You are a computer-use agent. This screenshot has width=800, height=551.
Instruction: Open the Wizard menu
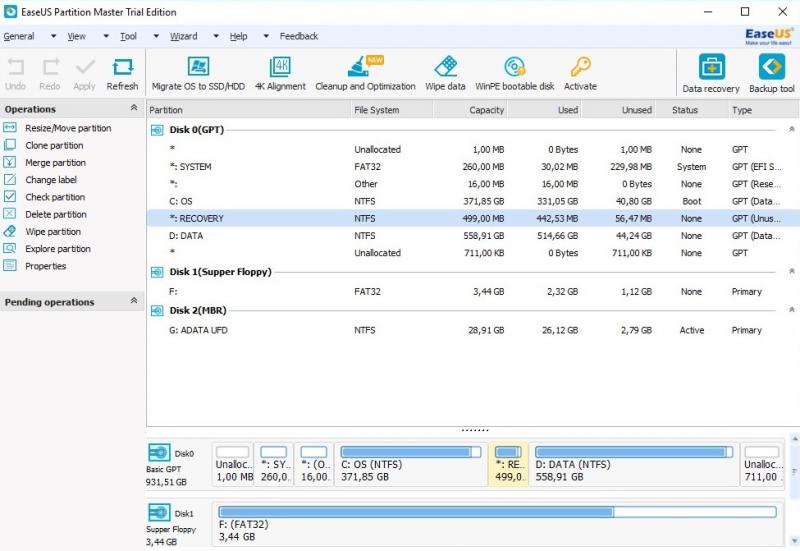(184, 36)
